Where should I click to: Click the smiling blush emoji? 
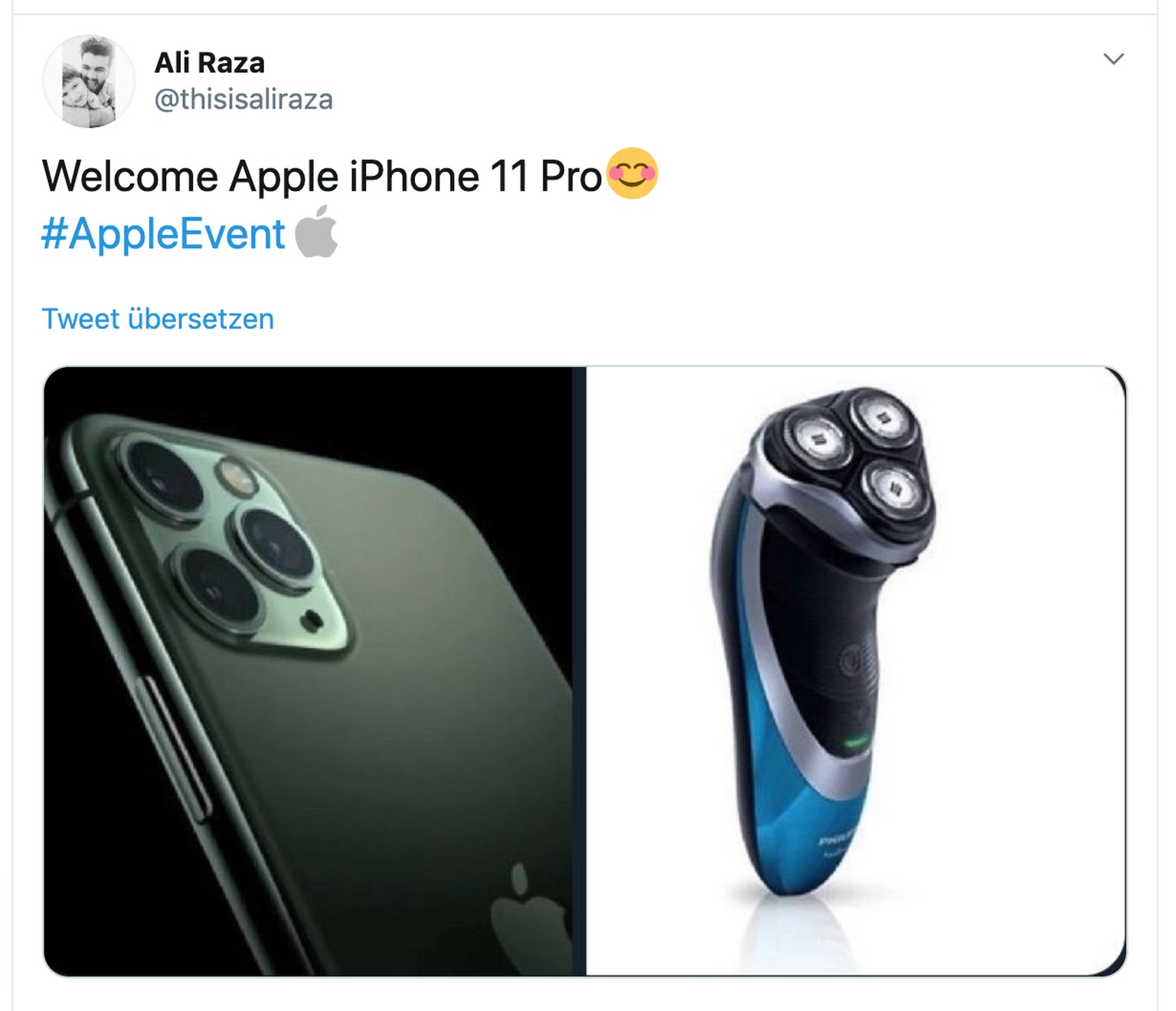point(632,174)
